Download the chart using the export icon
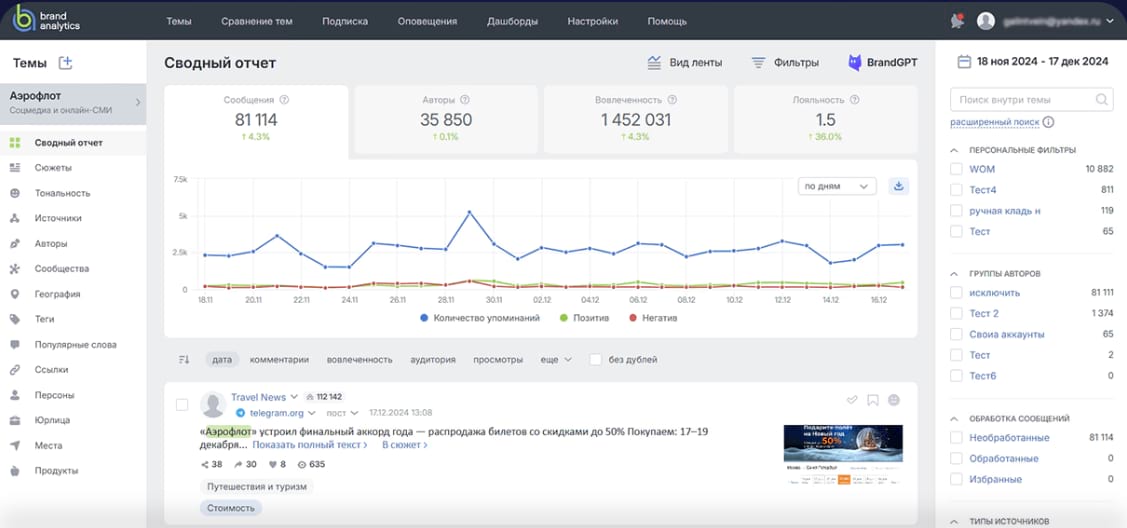The height and width of the screenshot is (528, 1127). (898, 186)
